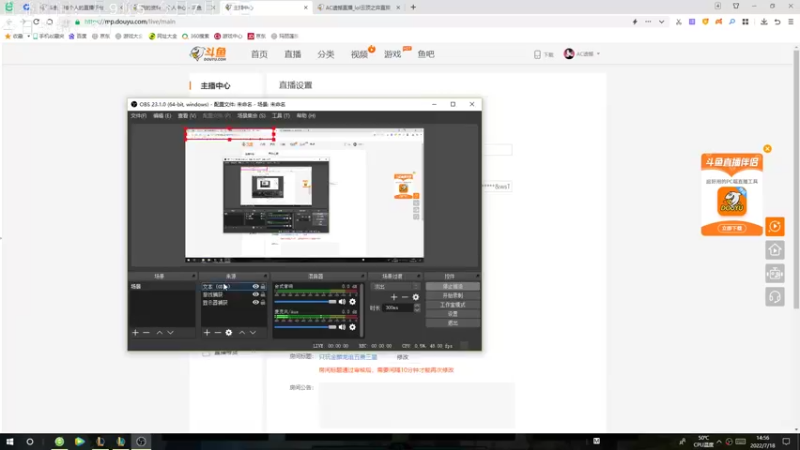The height and width of the screenshot is (450, 800).
Task: Click the start recording button in OBS
Action: [453, 295]
